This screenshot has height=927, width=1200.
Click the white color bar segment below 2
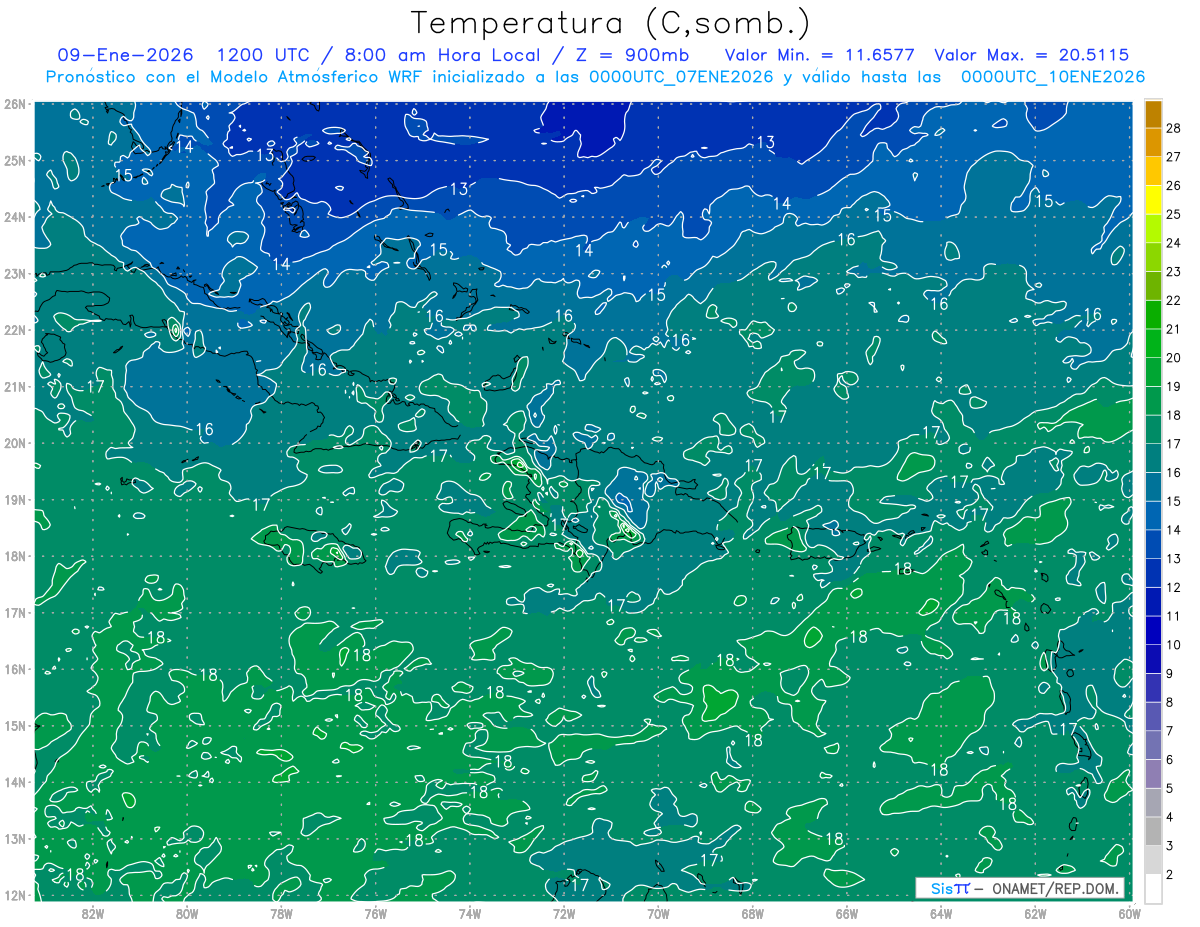1154,888
